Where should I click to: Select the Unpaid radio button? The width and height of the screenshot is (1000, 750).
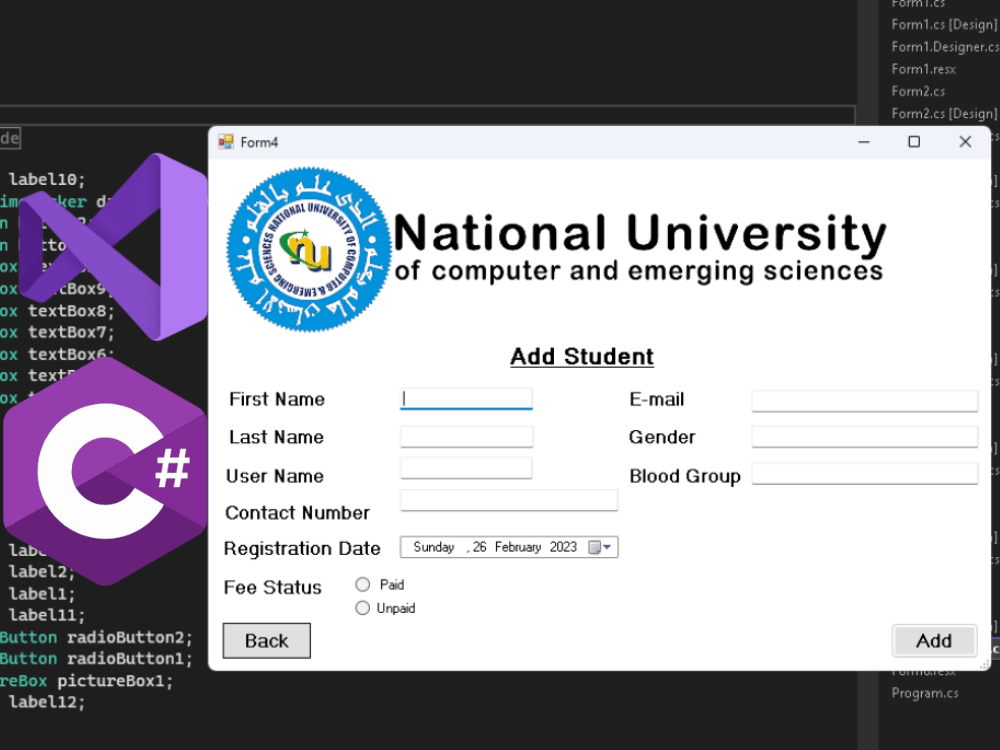[362, 607]
